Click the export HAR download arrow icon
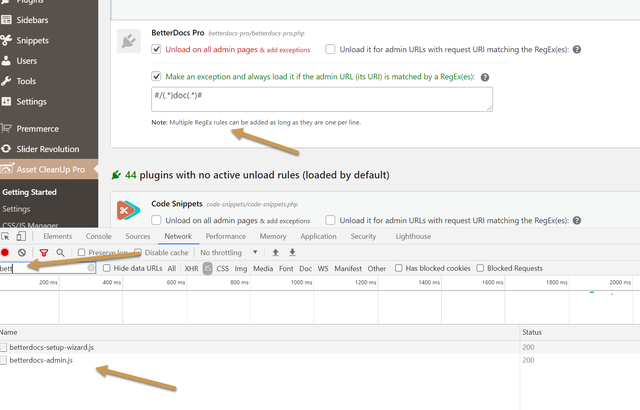Viewport: 640px width, 410px height. [292, 253]
